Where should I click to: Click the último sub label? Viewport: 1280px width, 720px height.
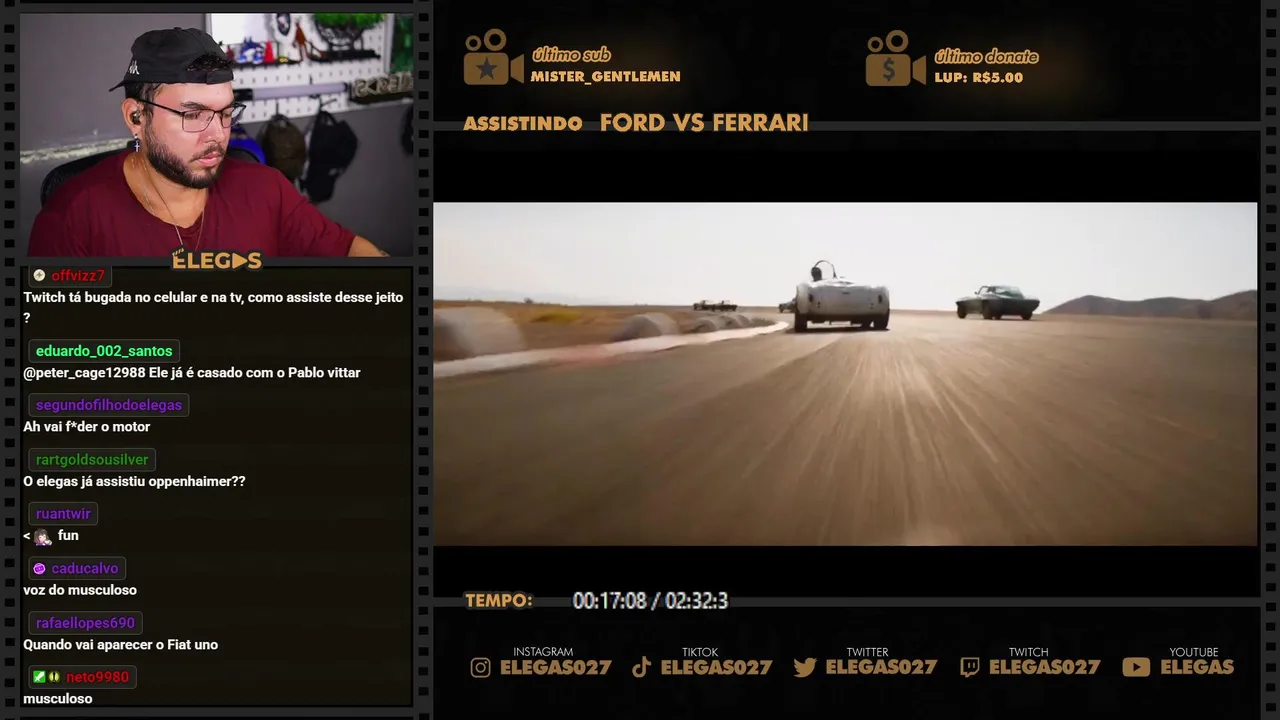571,55
